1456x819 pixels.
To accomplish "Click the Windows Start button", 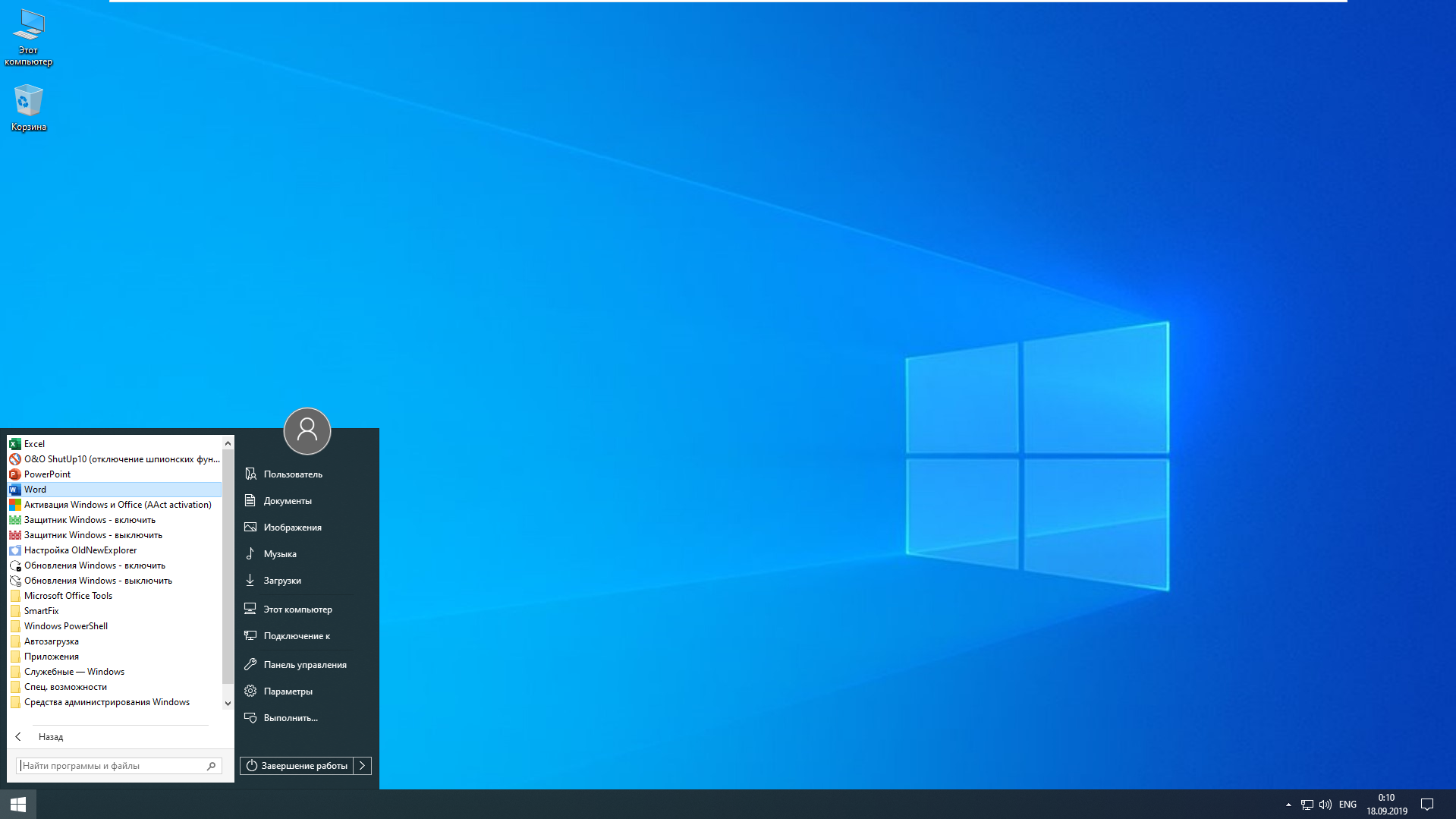I will [x=18, y=804].
